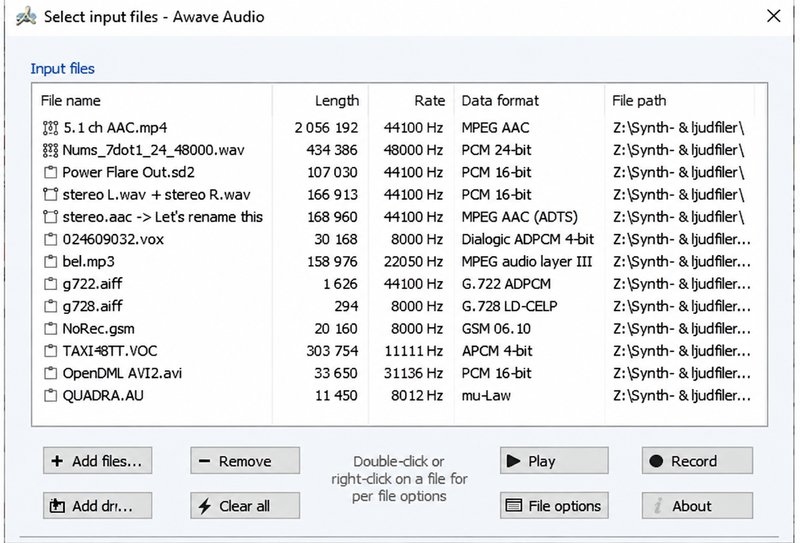Image resolution: width=800 pixels, height=543 pixels.
Task: Sort by the Rate column header
Action: [x=411, y=101]
